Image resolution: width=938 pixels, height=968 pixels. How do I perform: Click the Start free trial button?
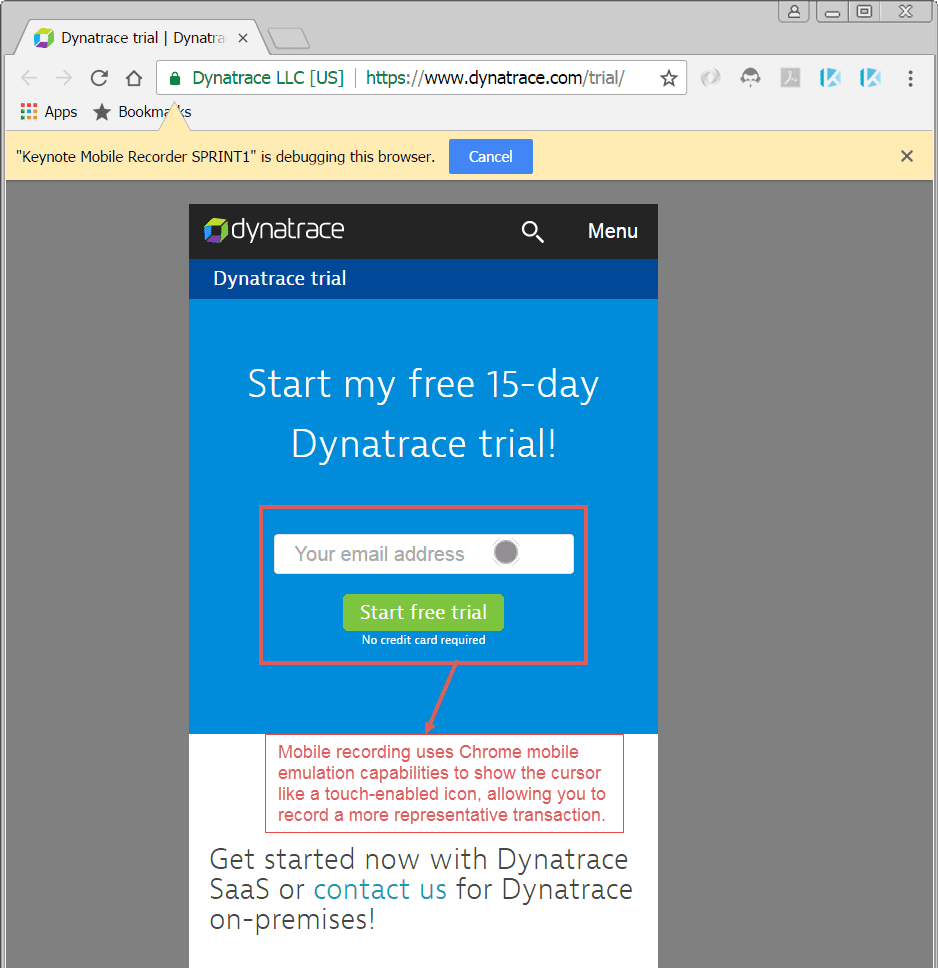click(x=424, y=612)
